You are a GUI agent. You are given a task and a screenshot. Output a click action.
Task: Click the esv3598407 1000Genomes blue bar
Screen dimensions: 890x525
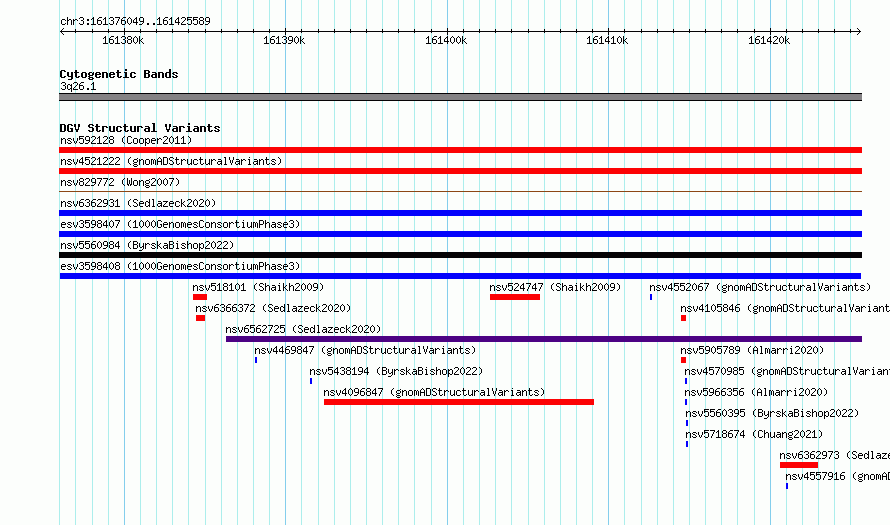[x=460, y=234]
